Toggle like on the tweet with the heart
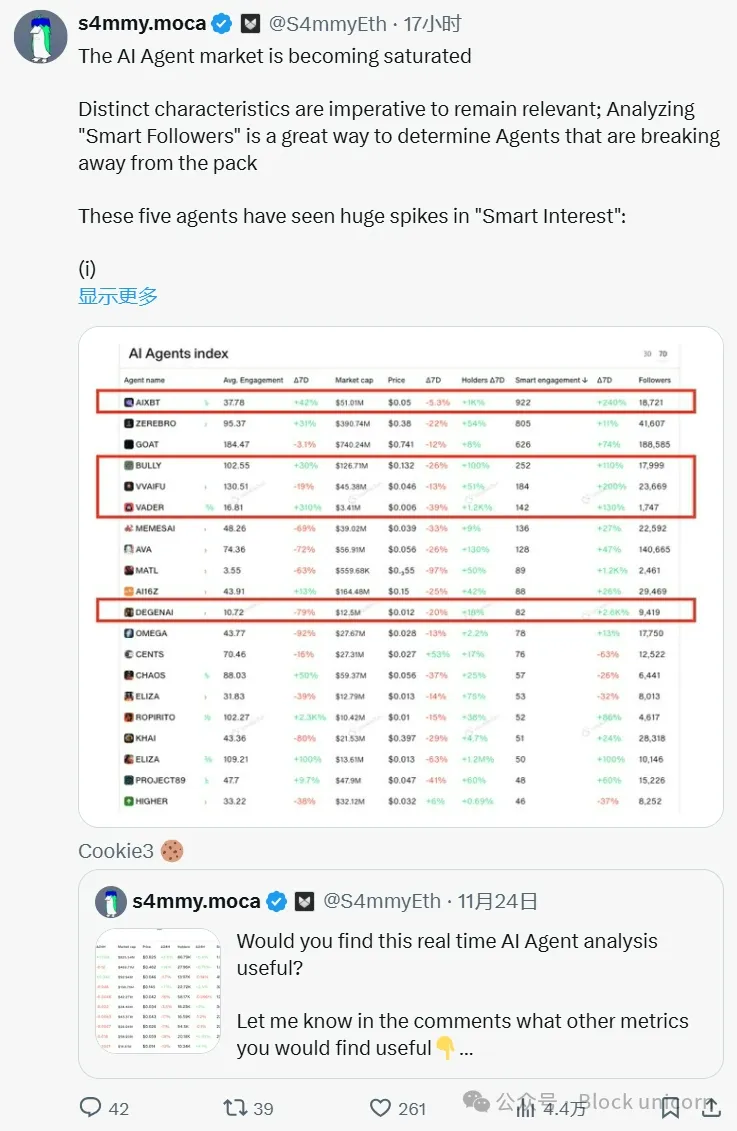737x1131 pixels. [380, 1108]
